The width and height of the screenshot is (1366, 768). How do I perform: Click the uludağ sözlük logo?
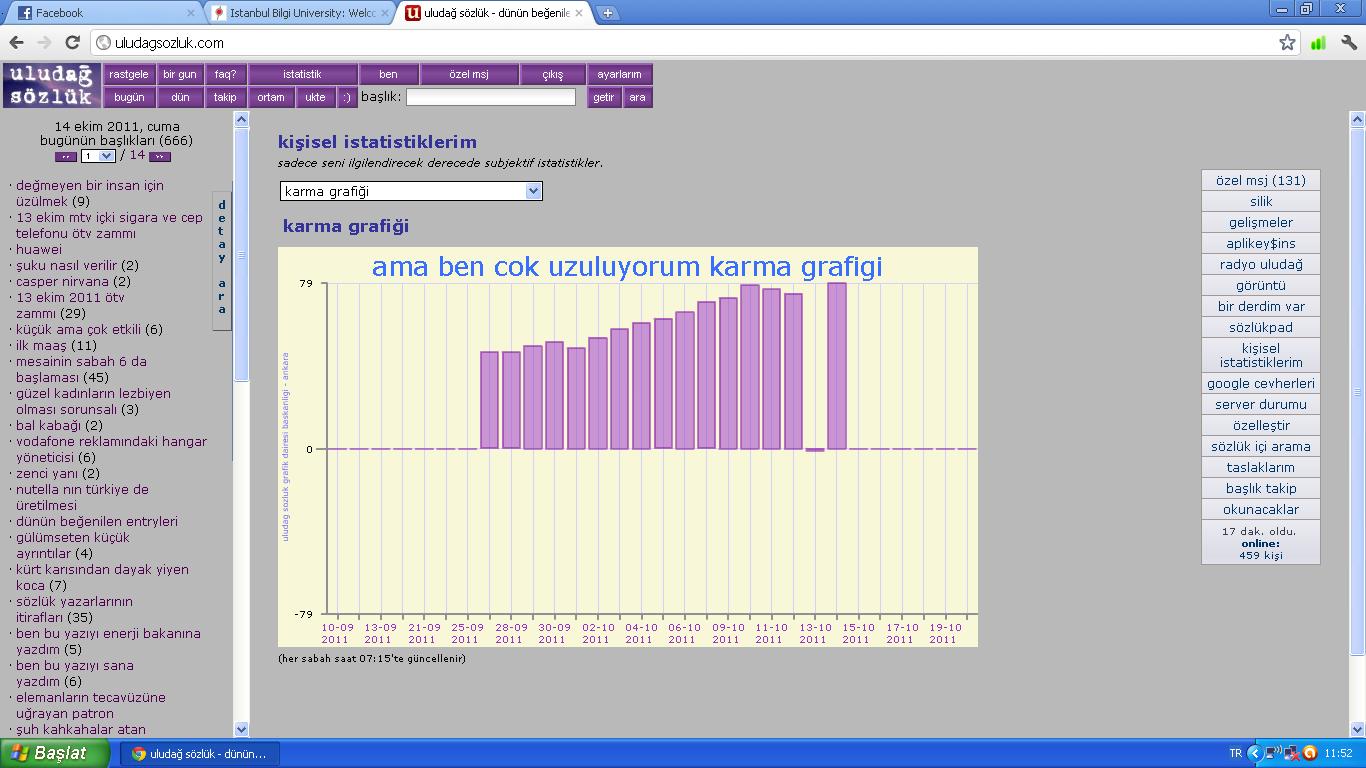click(51, 85)
